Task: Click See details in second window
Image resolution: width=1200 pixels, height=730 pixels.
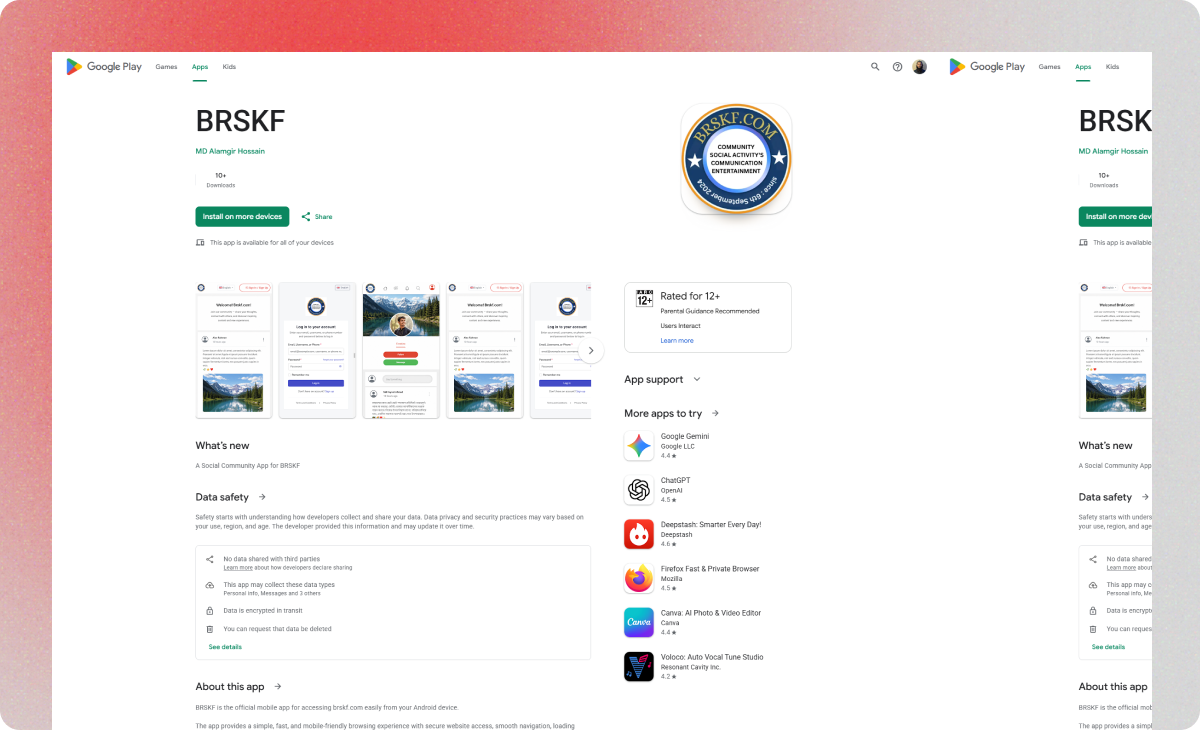Action: point(1108,647)
